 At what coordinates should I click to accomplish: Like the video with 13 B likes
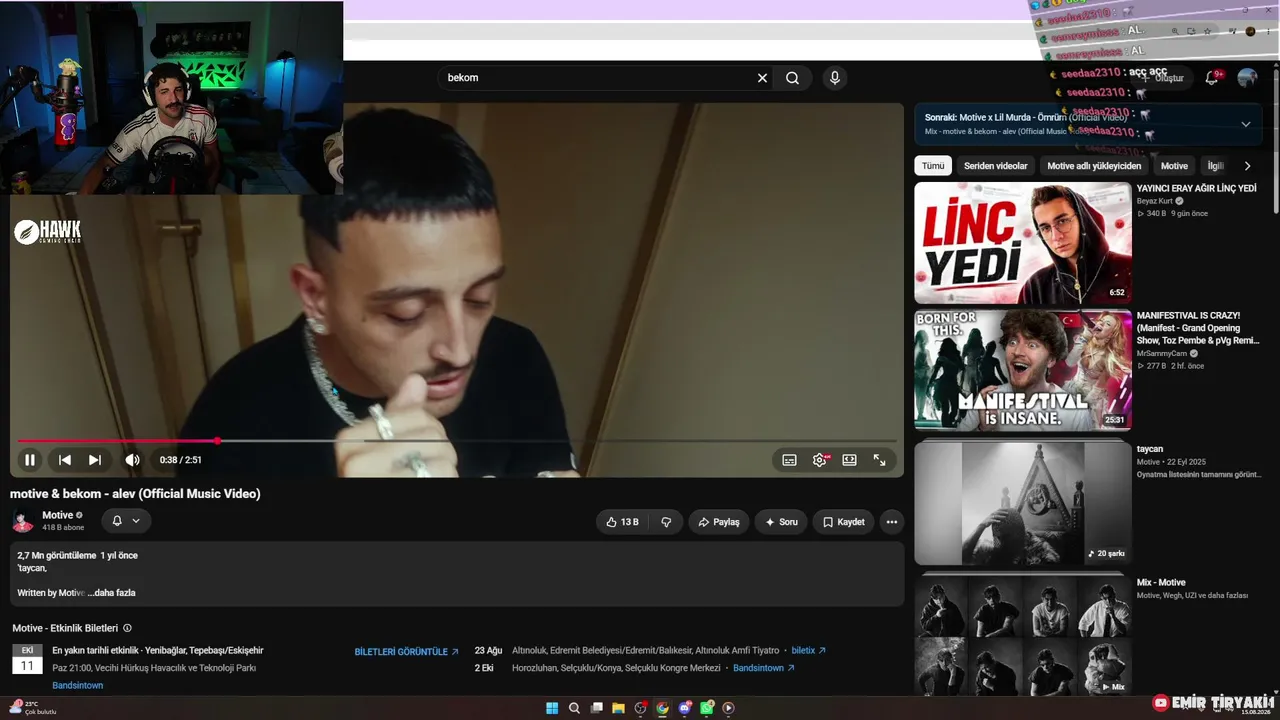tap(622, 522)
